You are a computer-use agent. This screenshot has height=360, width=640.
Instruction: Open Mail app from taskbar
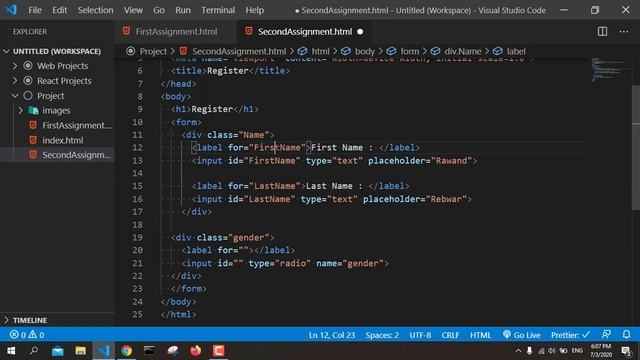58,351
